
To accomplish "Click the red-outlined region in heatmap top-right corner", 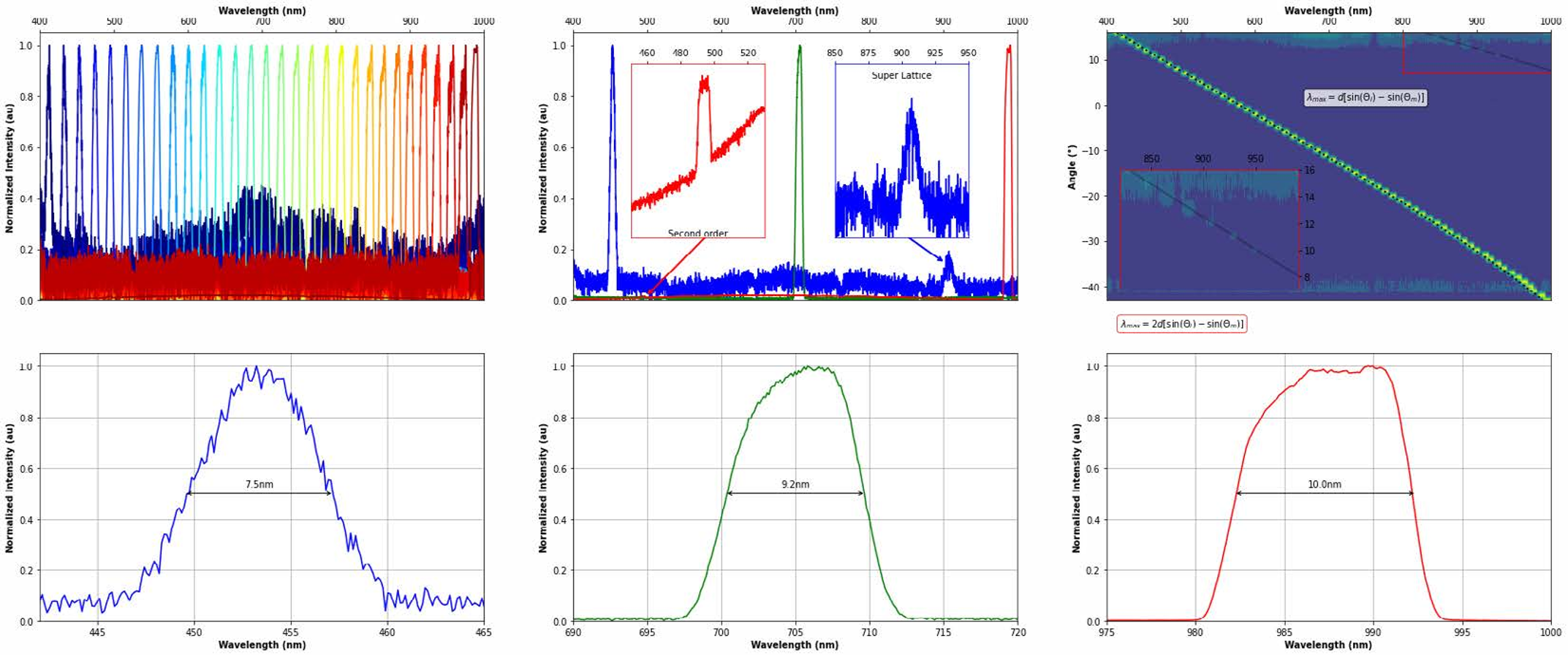I will coord(1476,53).
